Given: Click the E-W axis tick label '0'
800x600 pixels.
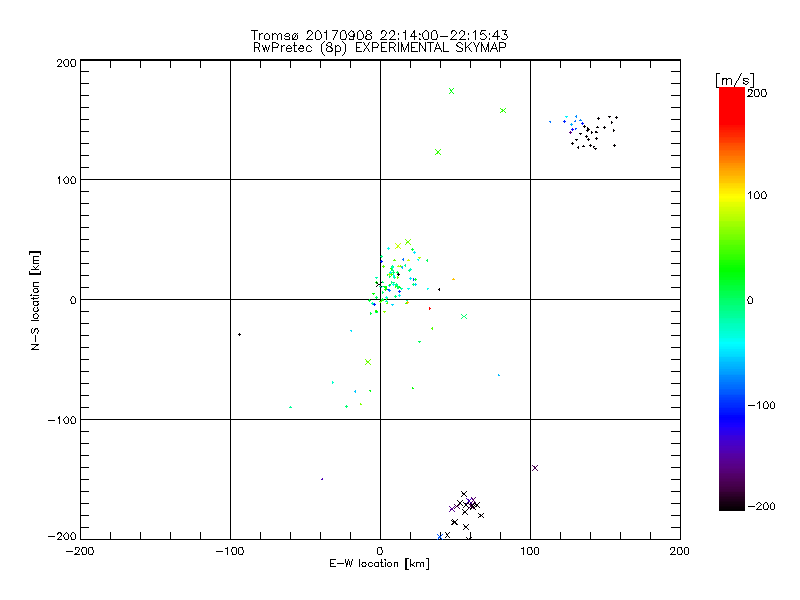Looking at the screenshot, I should point(380,551).
